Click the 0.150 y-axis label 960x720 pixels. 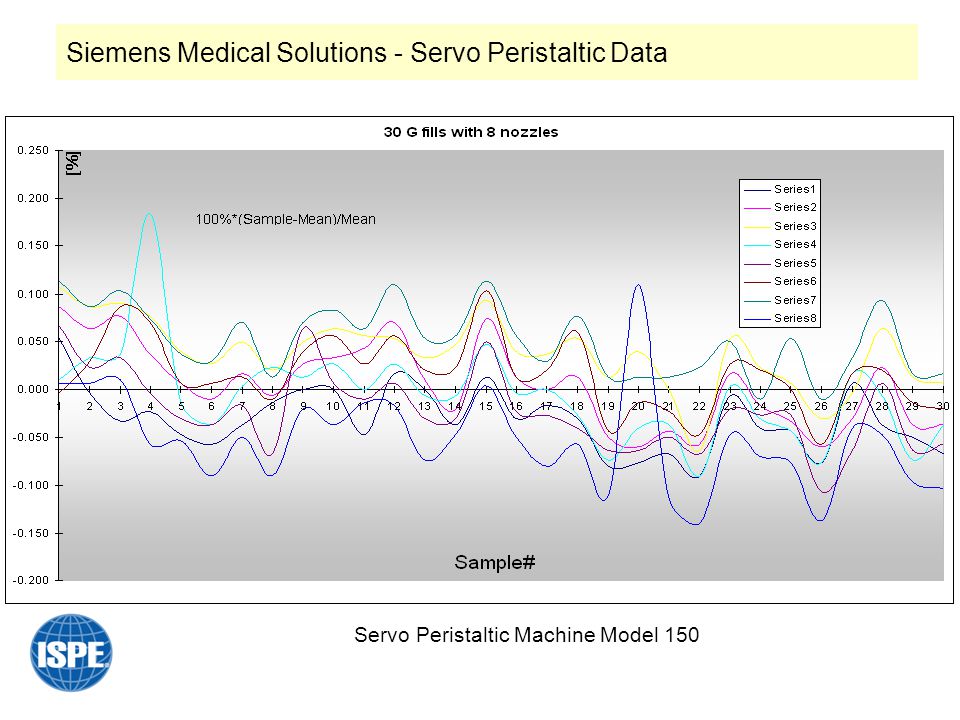(33, 246)
